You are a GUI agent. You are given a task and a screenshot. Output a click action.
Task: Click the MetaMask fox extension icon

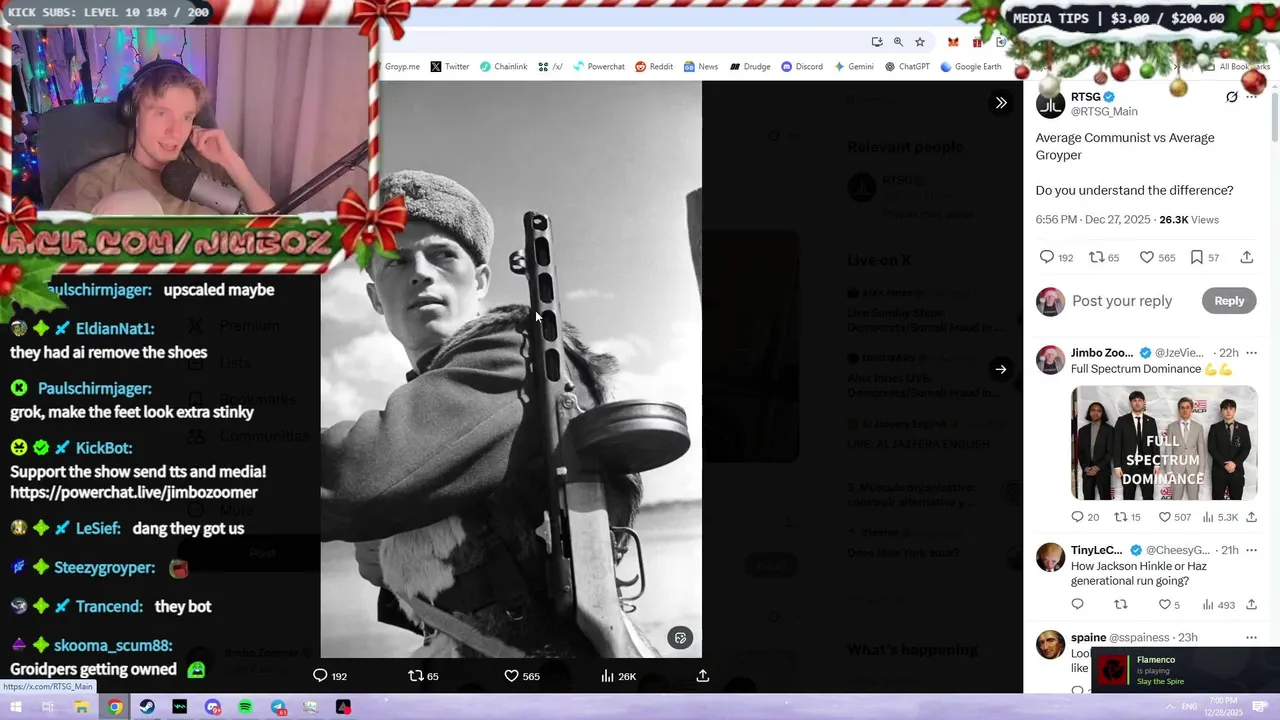click(x=953, y=42)
